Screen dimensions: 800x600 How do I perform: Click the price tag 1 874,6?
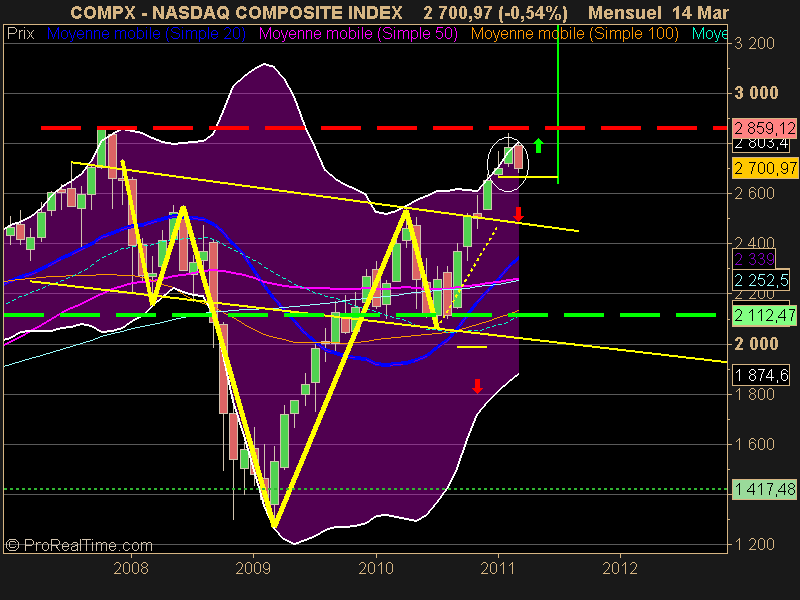click(x=761, y=375)
